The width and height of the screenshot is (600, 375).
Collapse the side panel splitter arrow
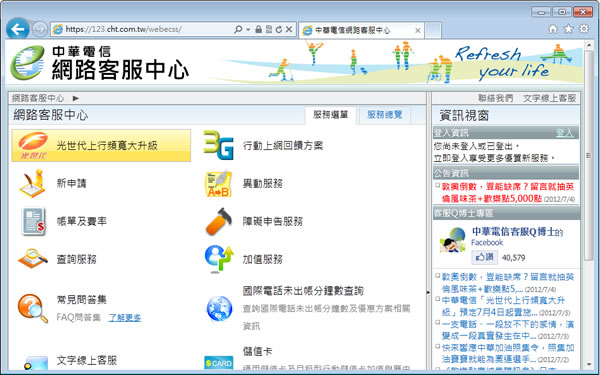tap(428, 292)
